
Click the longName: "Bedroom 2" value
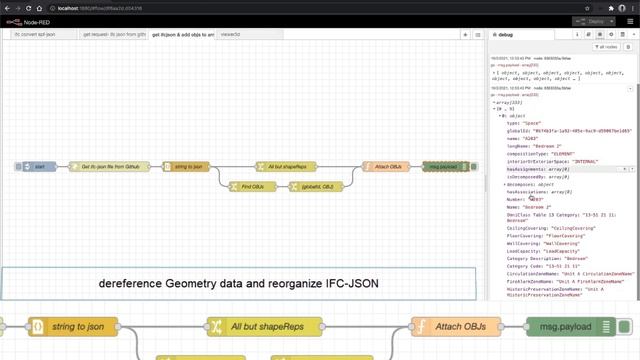tap(547, 146)
